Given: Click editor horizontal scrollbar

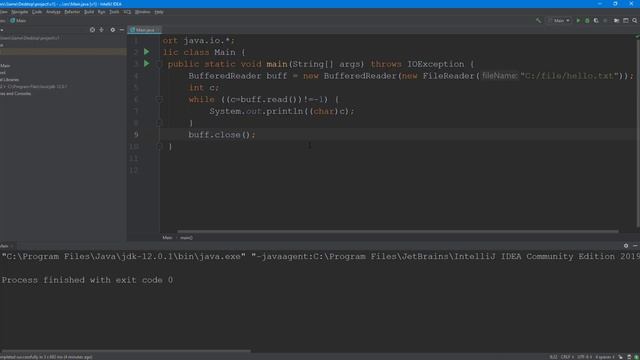Looking at the screenshot, I should click(398, 231).
